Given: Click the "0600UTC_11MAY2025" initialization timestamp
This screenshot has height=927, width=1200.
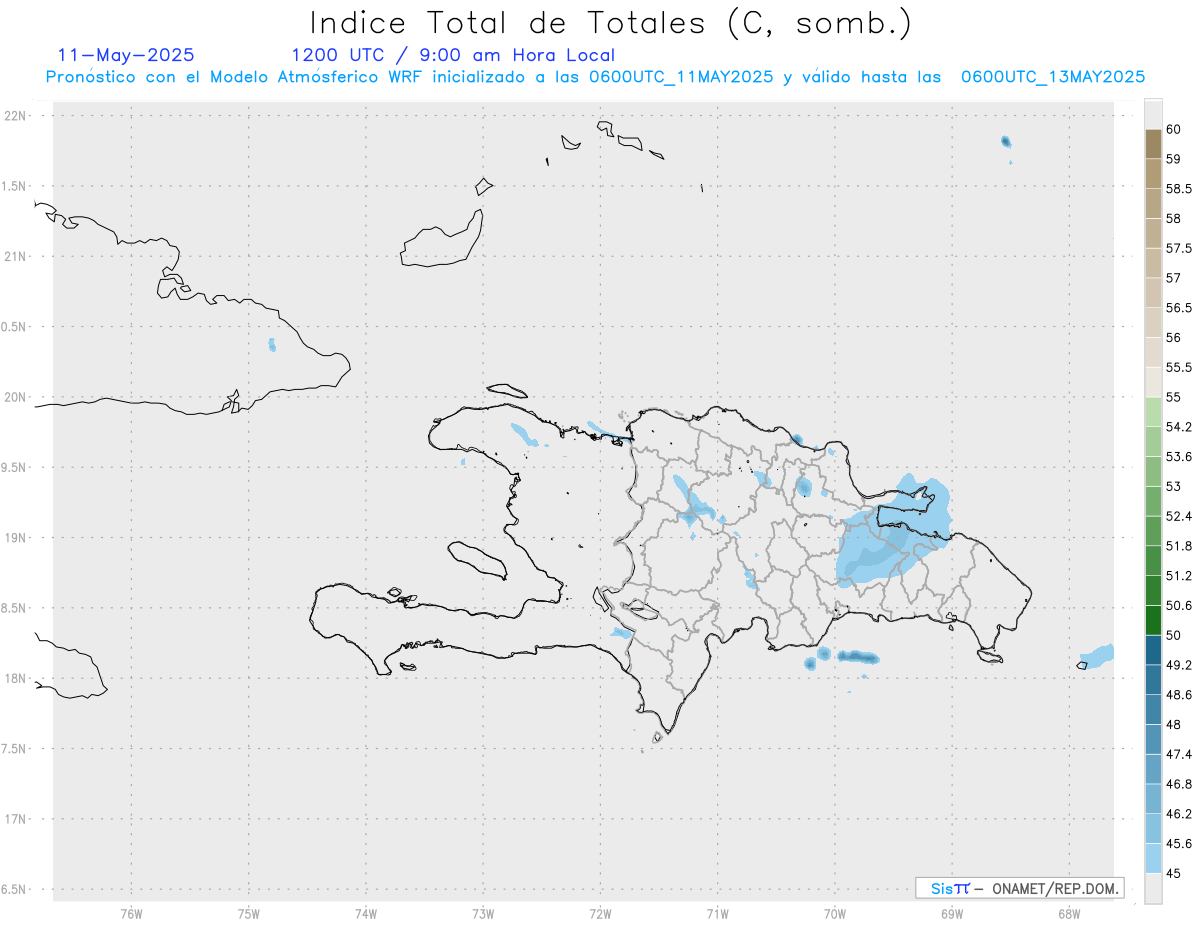Looking at the screenshot, I should point(680,77).
